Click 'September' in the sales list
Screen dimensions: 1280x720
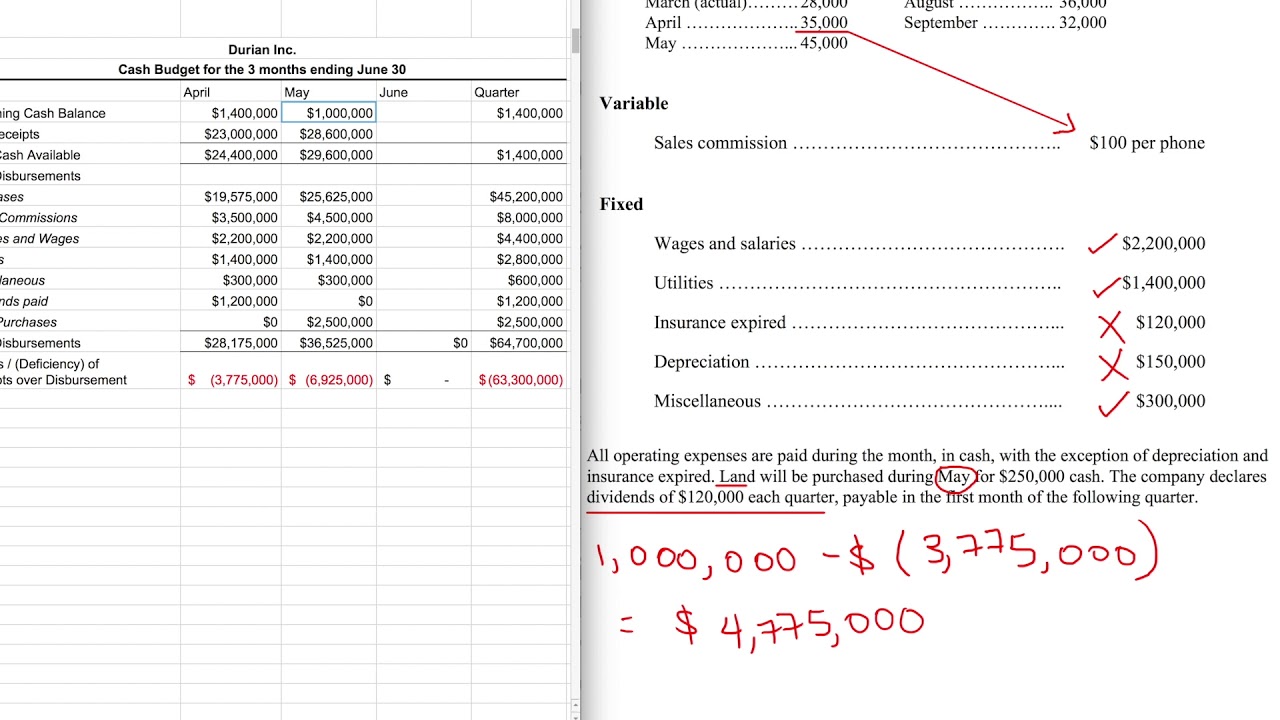click(940, 23)
